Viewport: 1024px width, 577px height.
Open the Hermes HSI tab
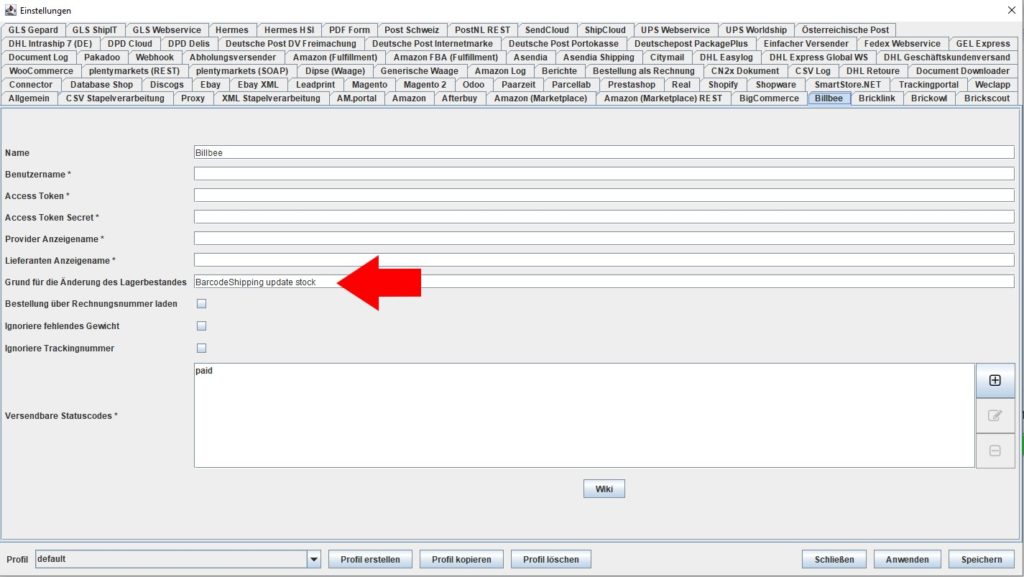pos(289,30)
